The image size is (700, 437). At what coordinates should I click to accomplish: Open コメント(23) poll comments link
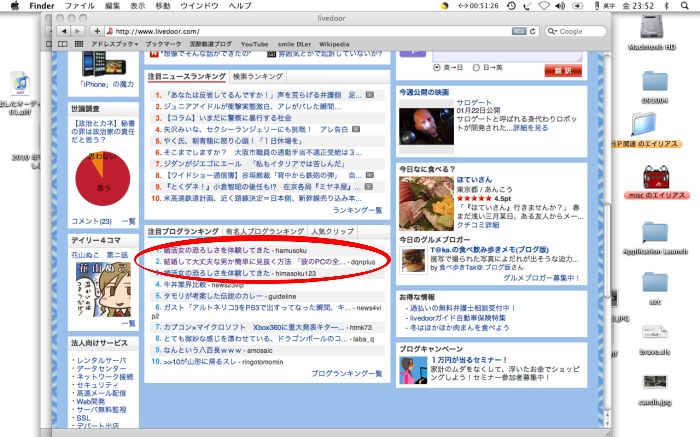point(92,221)
